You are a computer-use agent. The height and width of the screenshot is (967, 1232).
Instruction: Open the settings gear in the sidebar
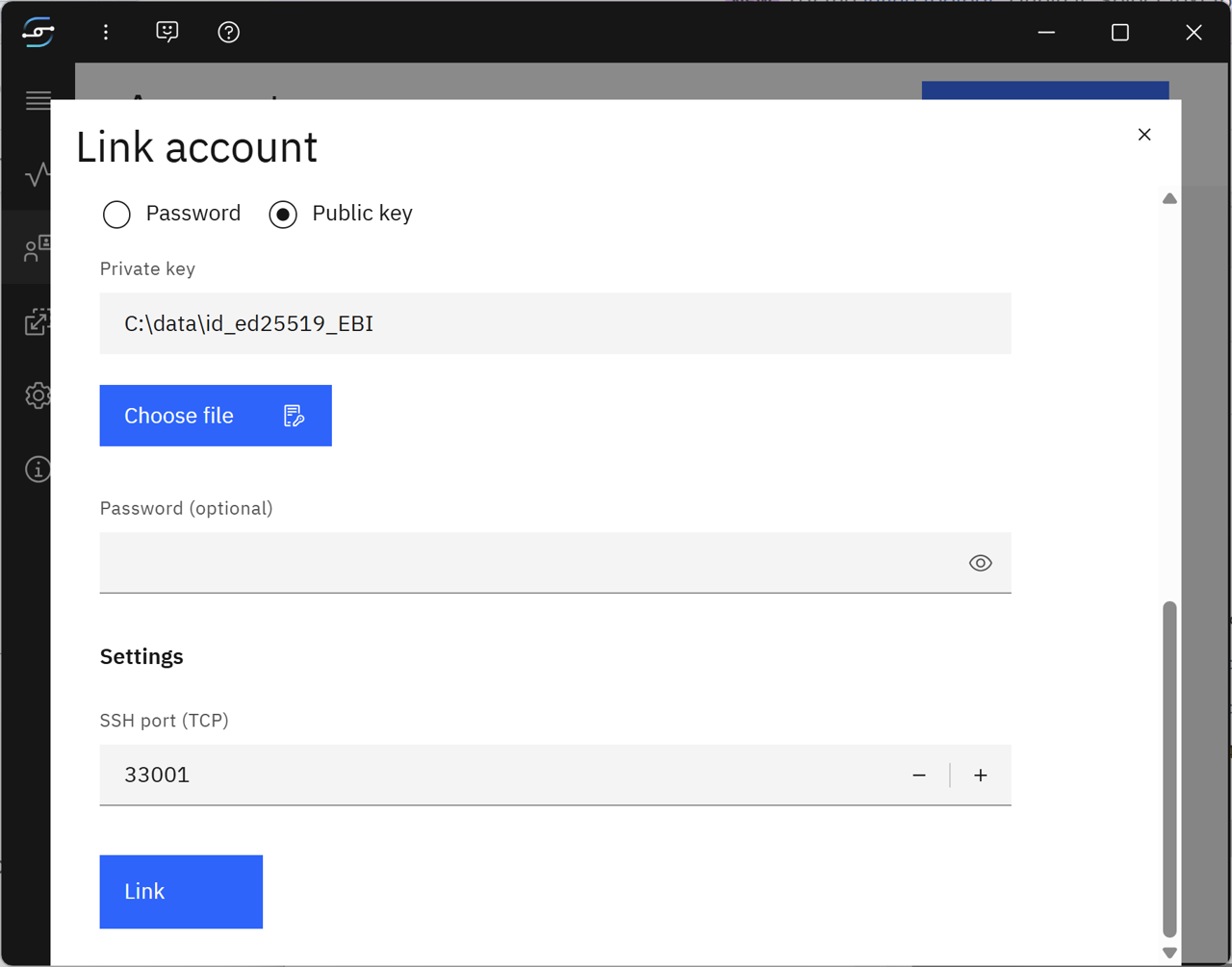(x=38, y=395)
